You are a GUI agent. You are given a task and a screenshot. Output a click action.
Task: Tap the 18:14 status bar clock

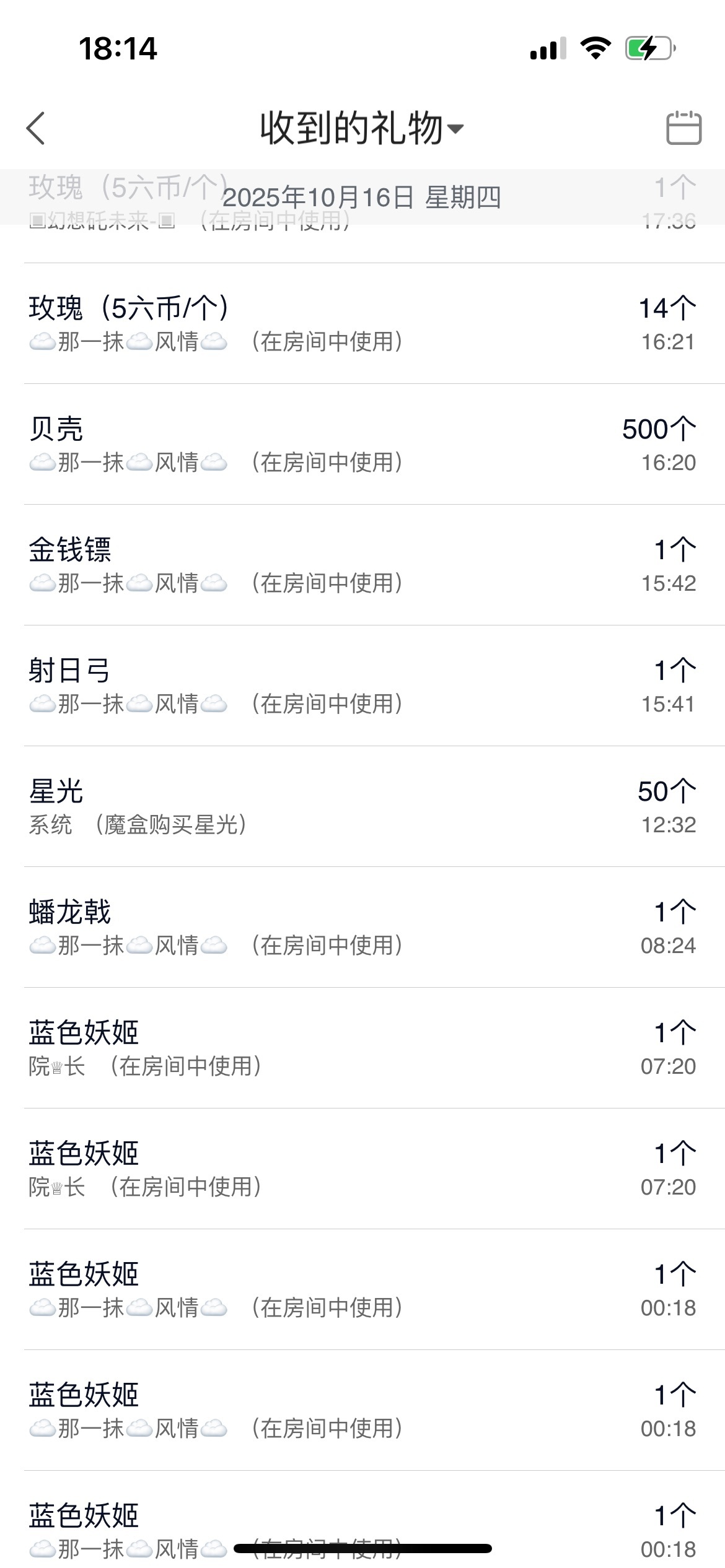pos(118,48)
